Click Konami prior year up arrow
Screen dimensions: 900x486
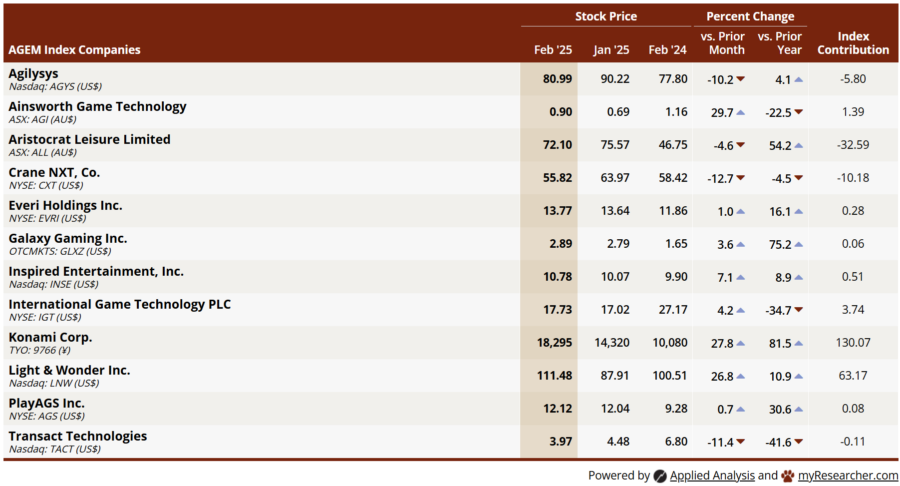coord(799,344)
